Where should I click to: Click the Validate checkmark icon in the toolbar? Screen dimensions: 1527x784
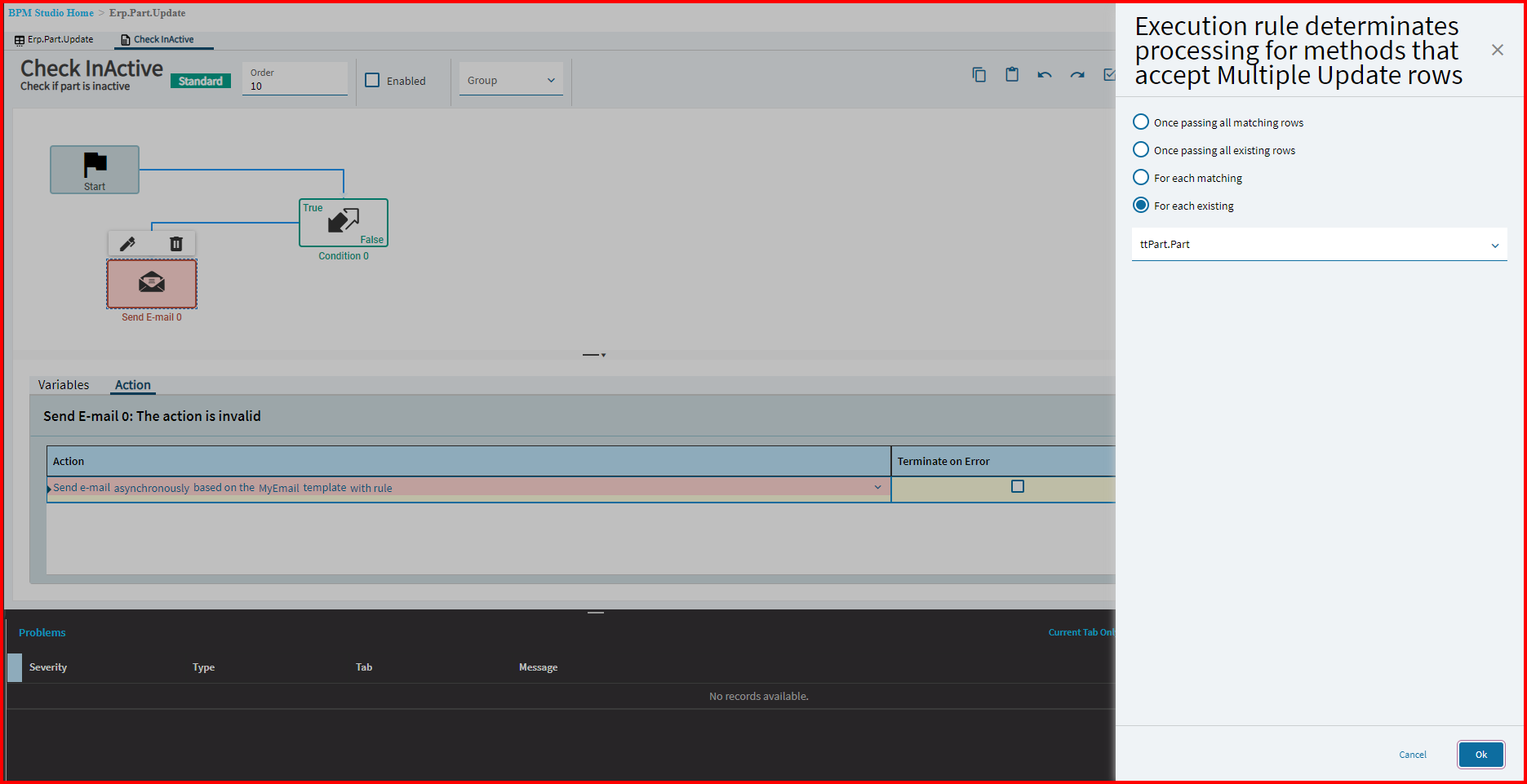(1109, 75)
